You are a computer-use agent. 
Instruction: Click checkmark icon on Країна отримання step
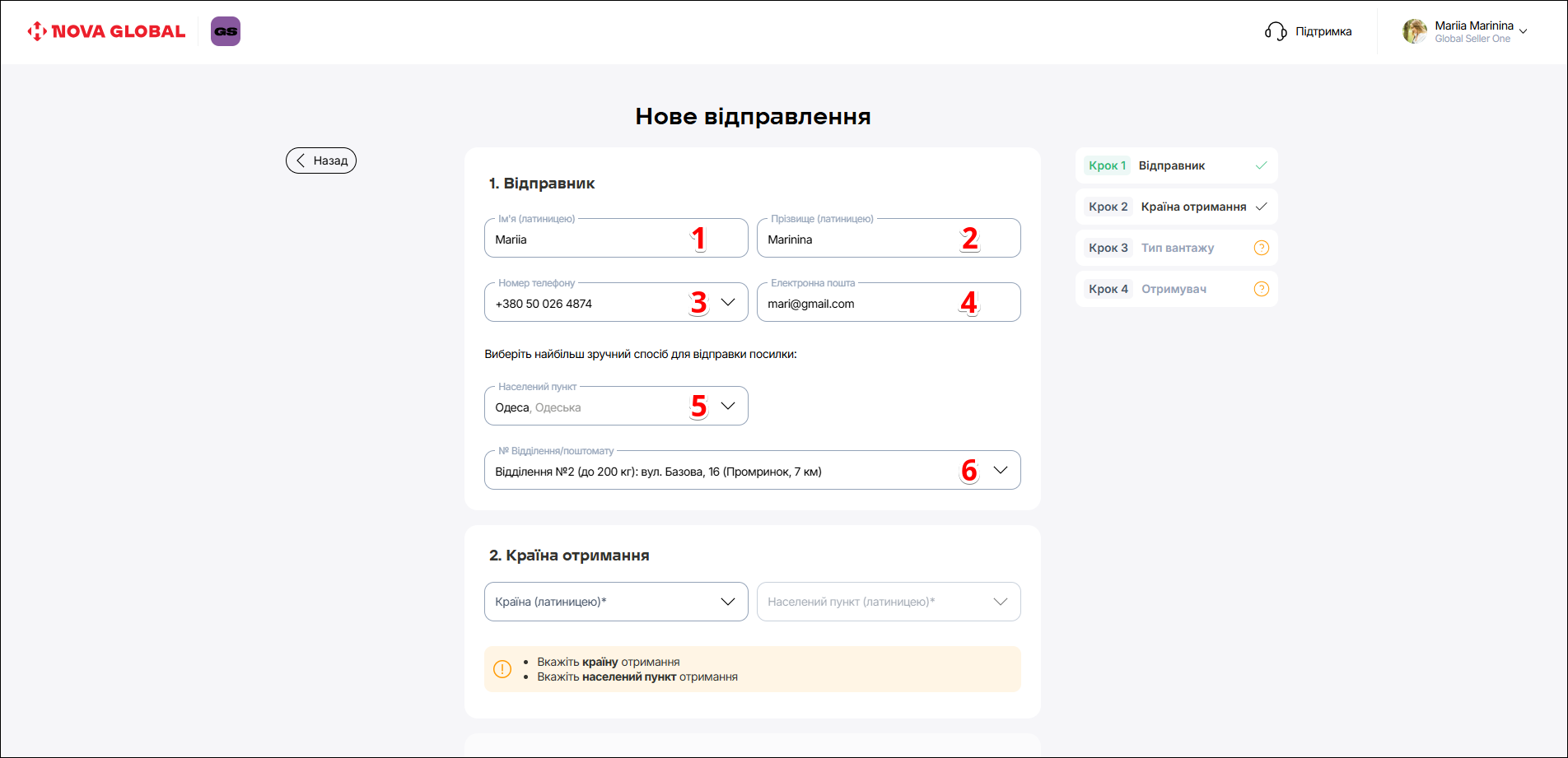tap(1261, 207)
